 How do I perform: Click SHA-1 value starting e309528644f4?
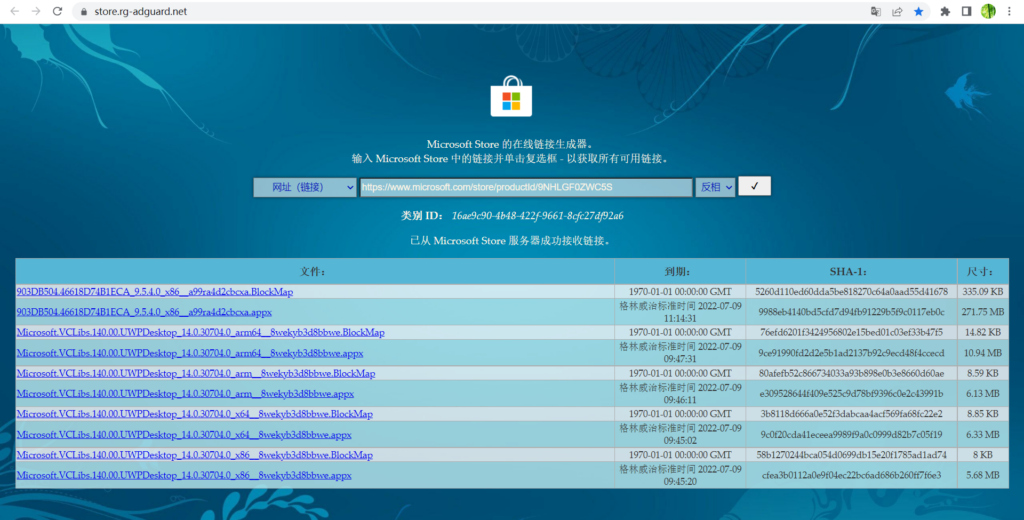[x=852, y=394]
